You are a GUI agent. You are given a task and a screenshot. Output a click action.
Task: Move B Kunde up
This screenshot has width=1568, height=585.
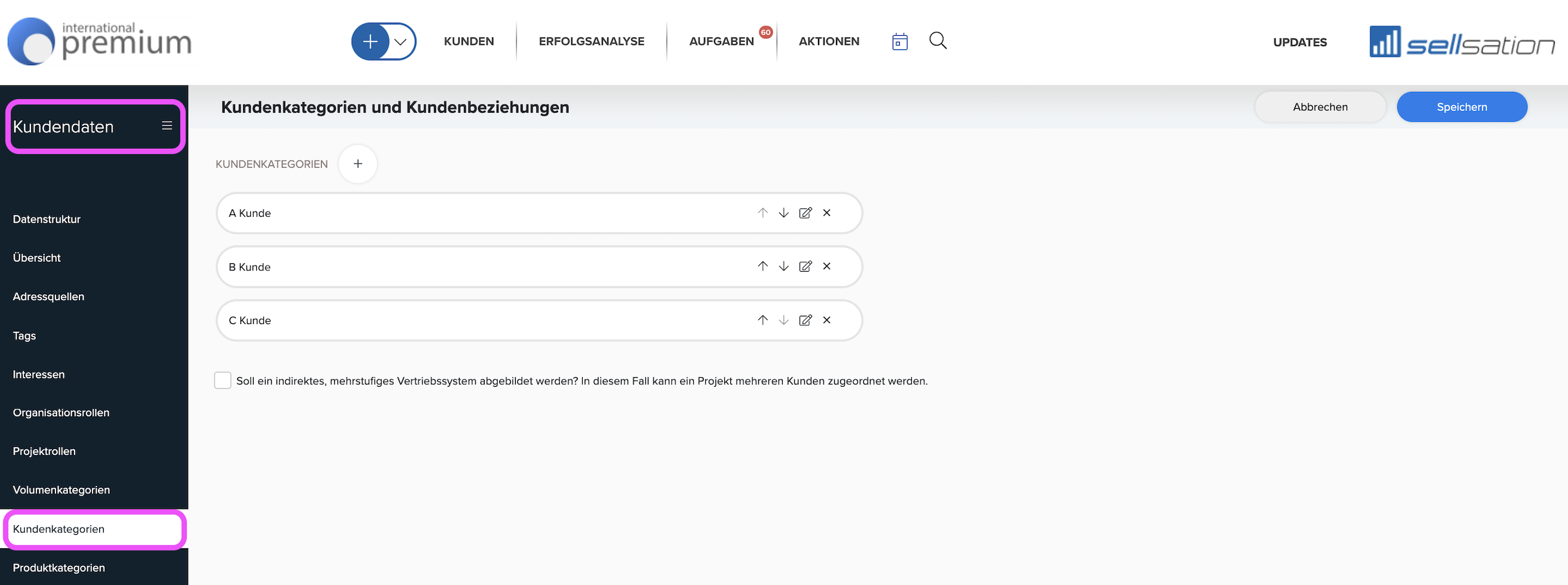[x=763, y=266]
